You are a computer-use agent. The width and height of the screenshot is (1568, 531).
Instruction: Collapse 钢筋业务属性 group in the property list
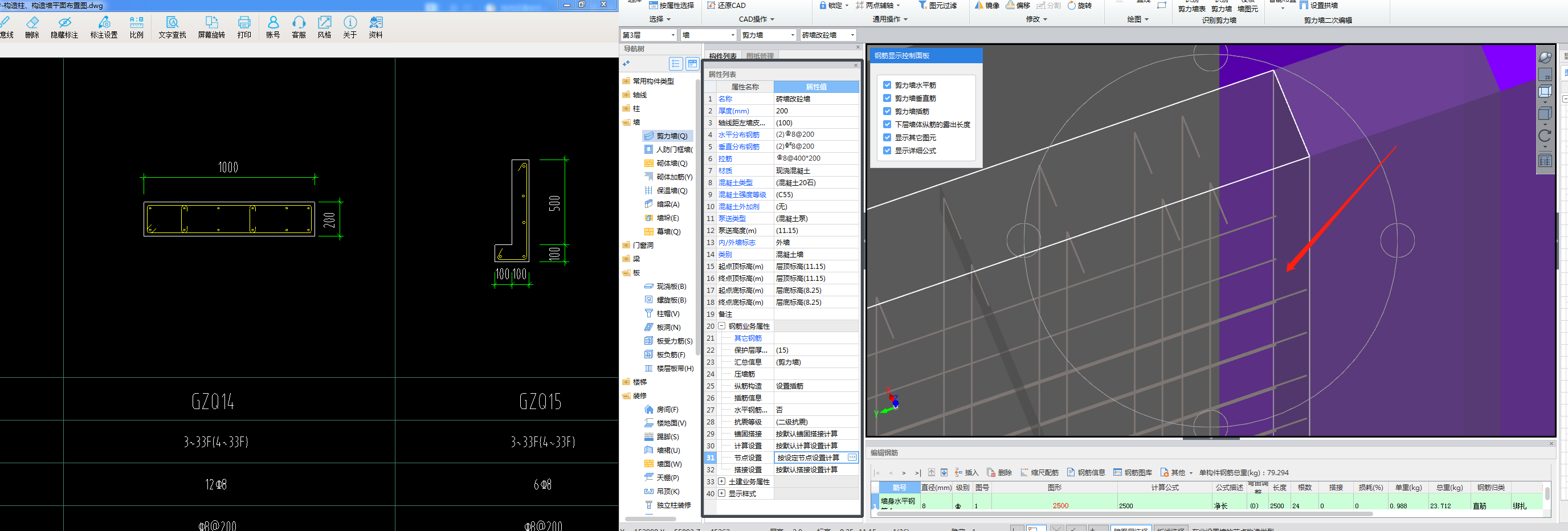tap(722, 326)
